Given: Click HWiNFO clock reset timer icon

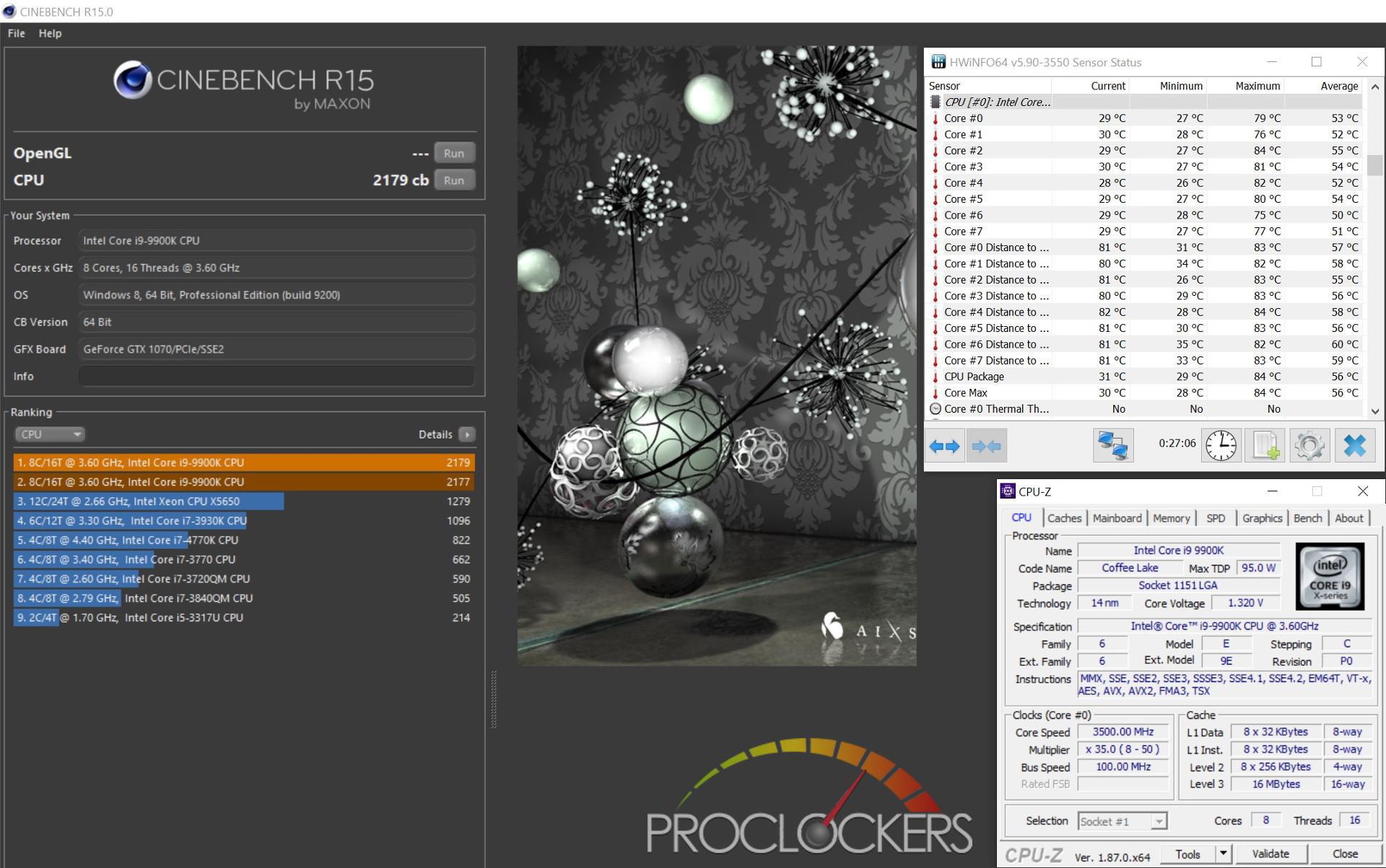Looking at the screenshot, I should (x=1221, y=445).
